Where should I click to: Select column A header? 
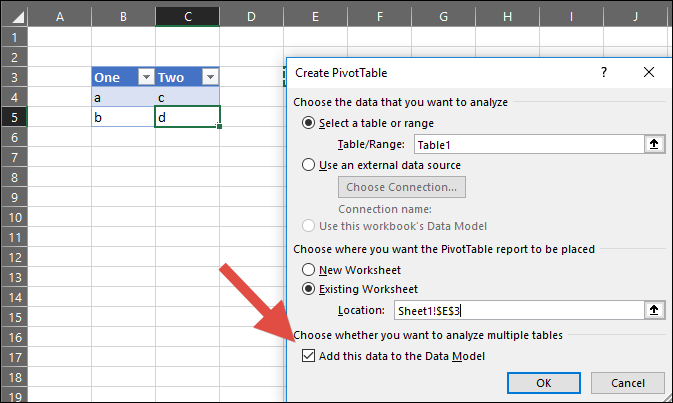pyautogui.click(x=59, y=16)
